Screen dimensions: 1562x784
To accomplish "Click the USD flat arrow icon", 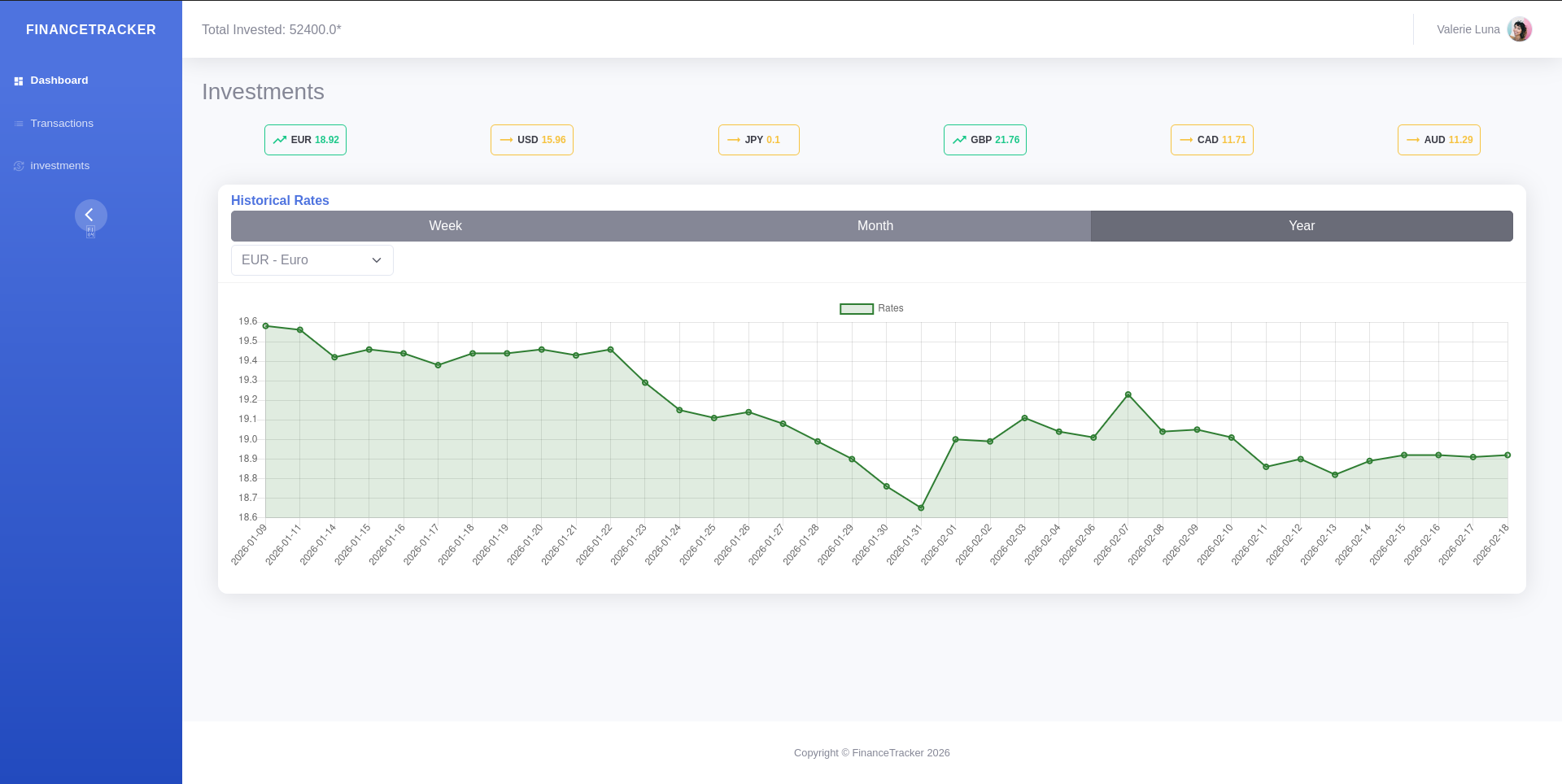I will (x=506, y=140).
